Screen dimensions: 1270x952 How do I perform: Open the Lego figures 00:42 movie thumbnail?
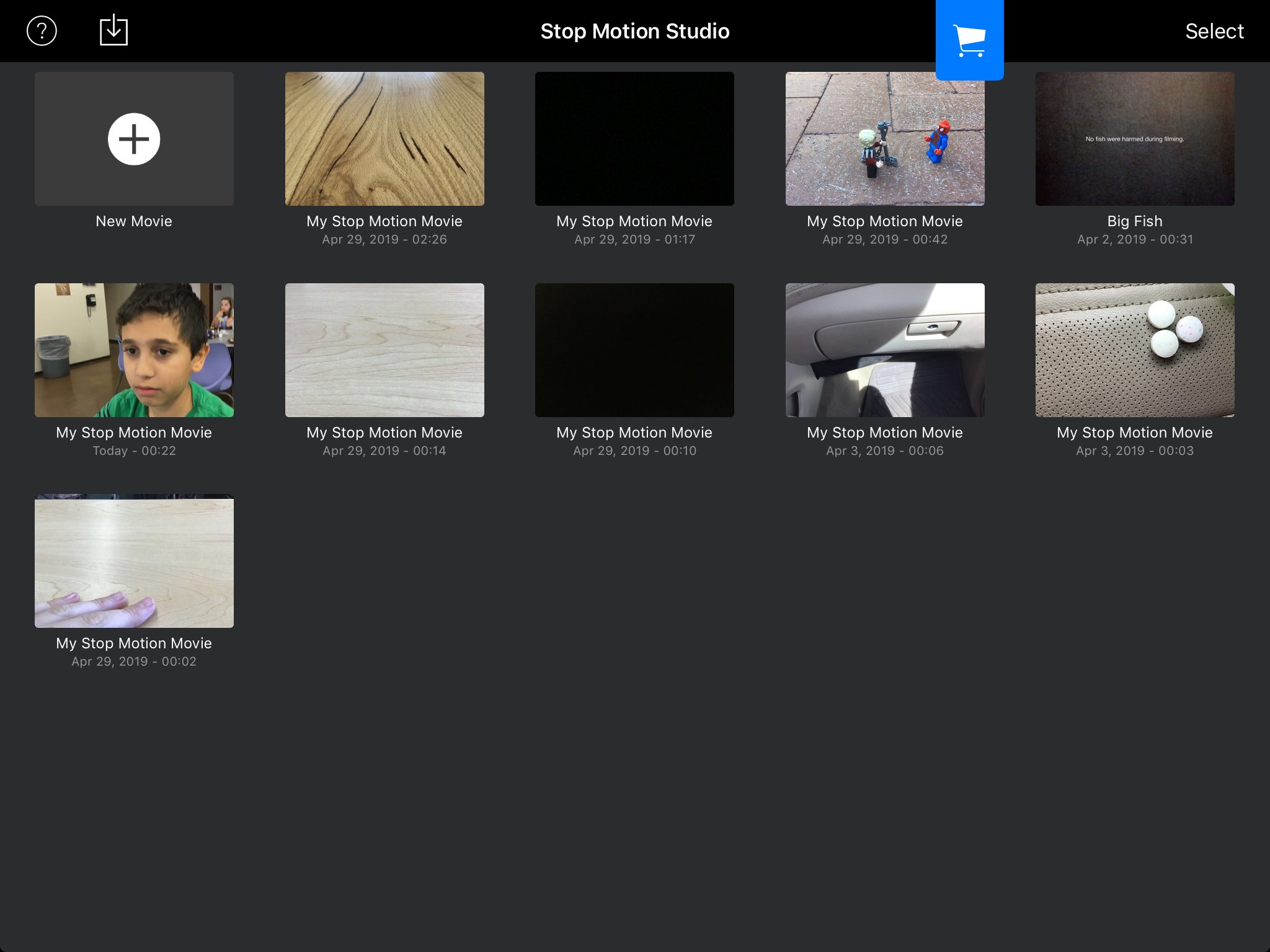(x=885, y=139)
